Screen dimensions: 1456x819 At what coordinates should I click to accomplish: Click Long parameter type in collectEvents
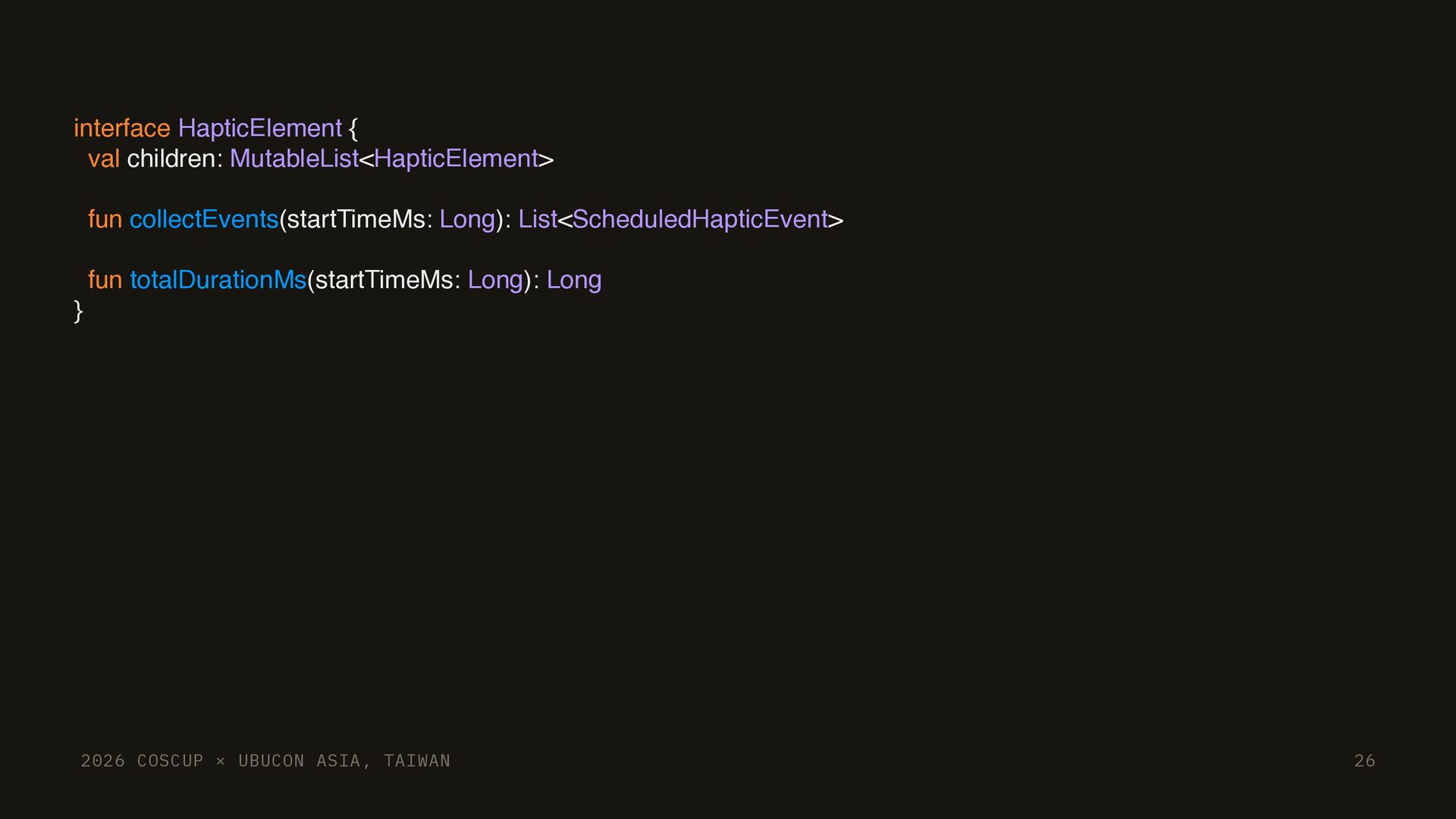pos(467,220)
